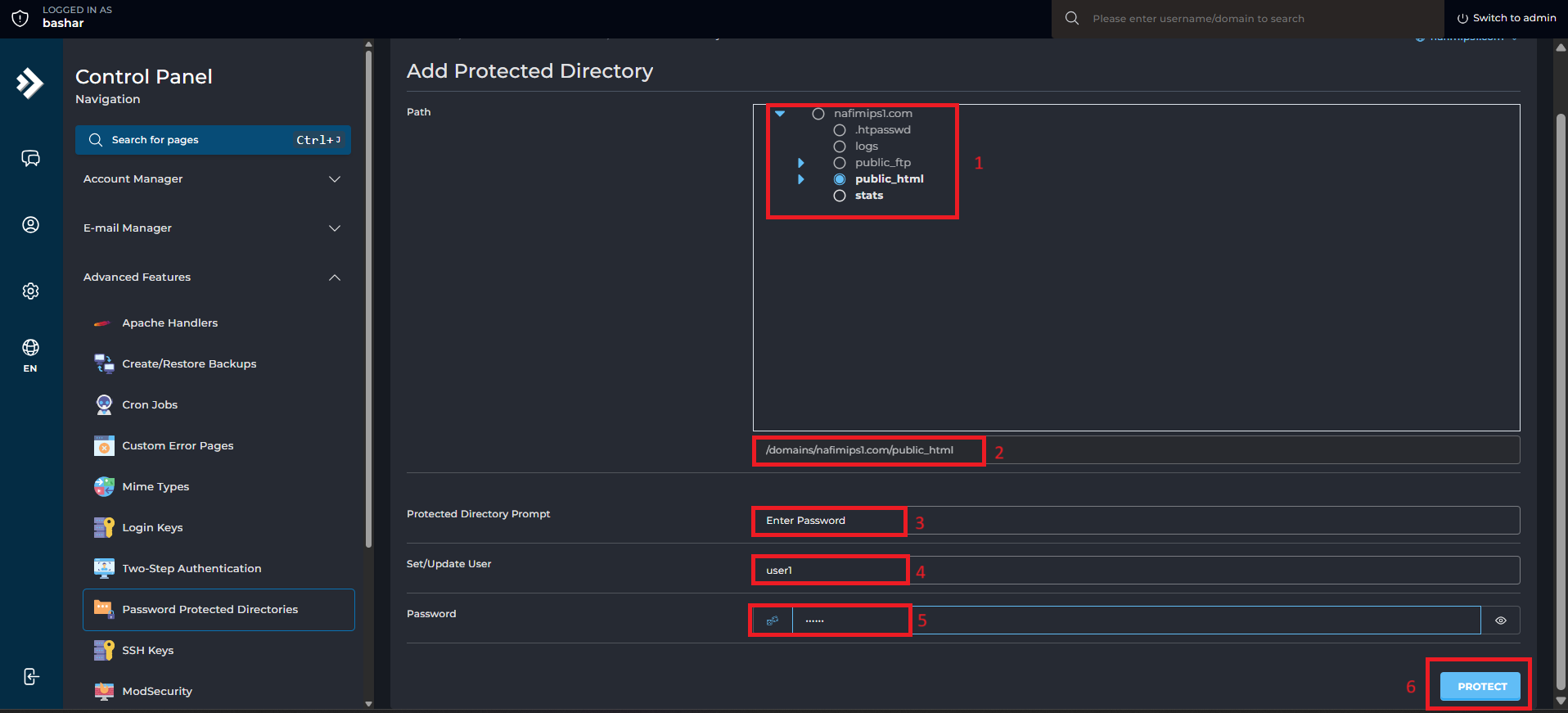Viewport: 1568px width, 713px height.
Task: Select the logs directory radio button
Action: (x=839, y=147)
